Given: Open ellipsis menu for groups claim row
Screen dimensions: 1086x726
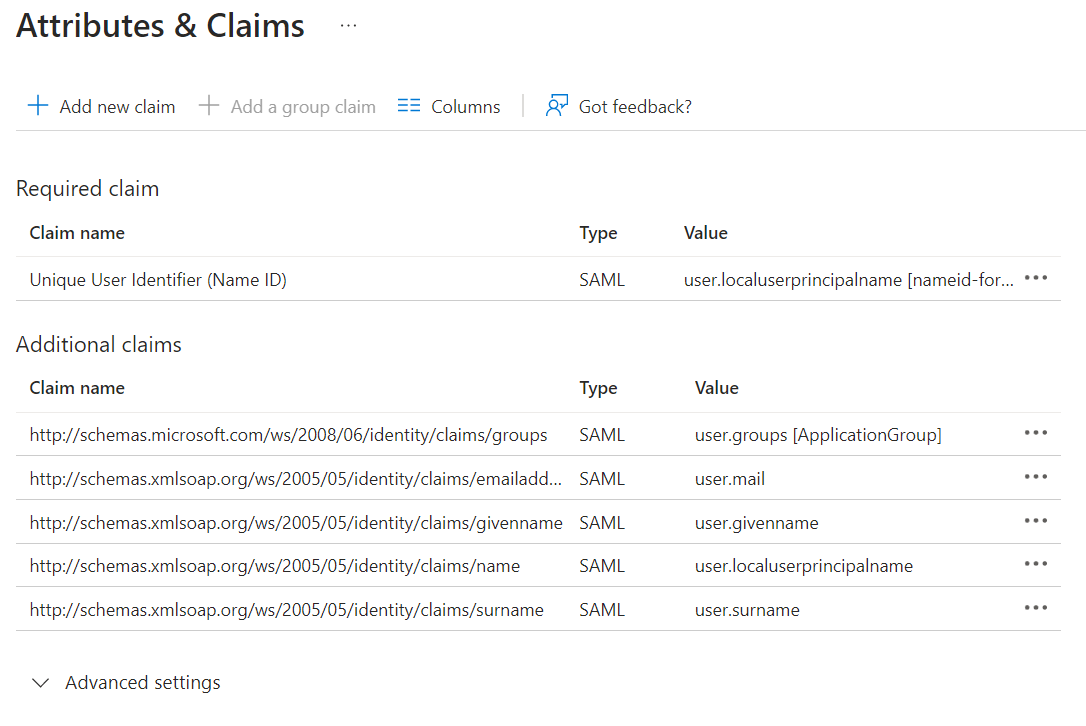Looking at the screenshot, I should pyautogui.click(x=1036, y=433).
